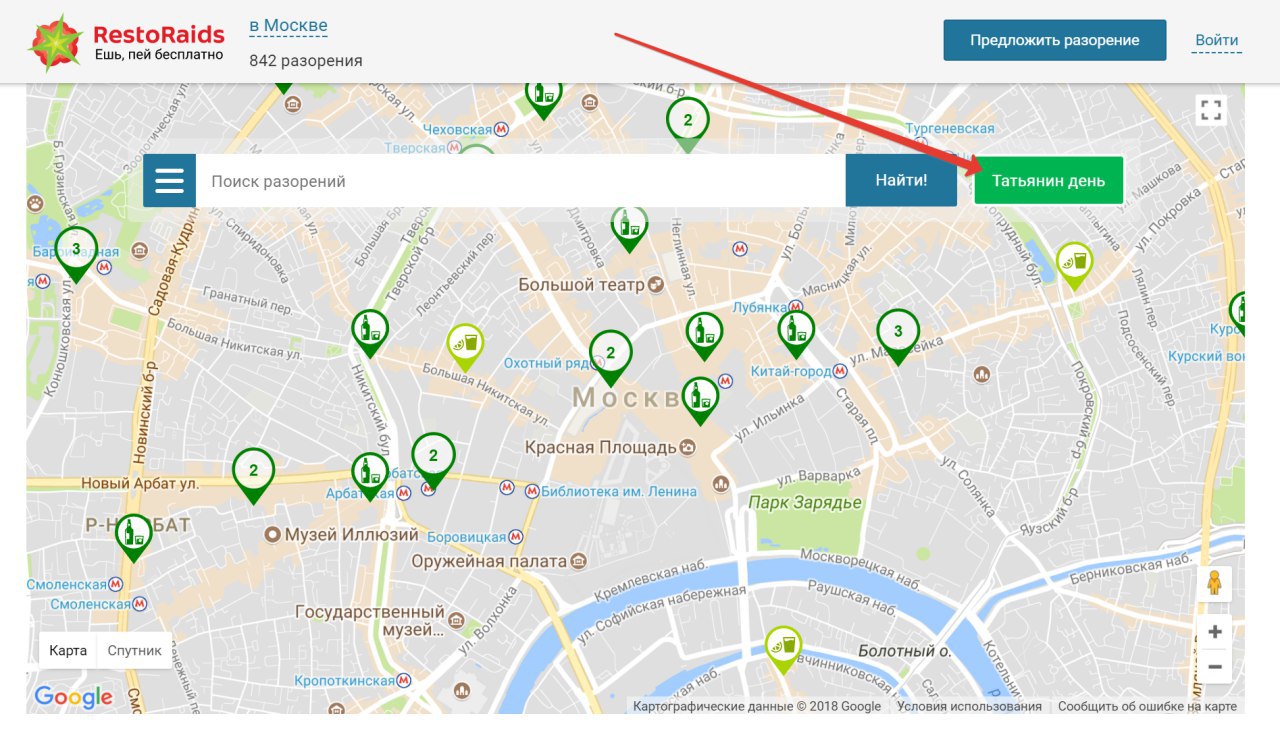Click the Парк Зарядье map label
The width and height of the screenshot is (1280, 743).
pos(805,503)
